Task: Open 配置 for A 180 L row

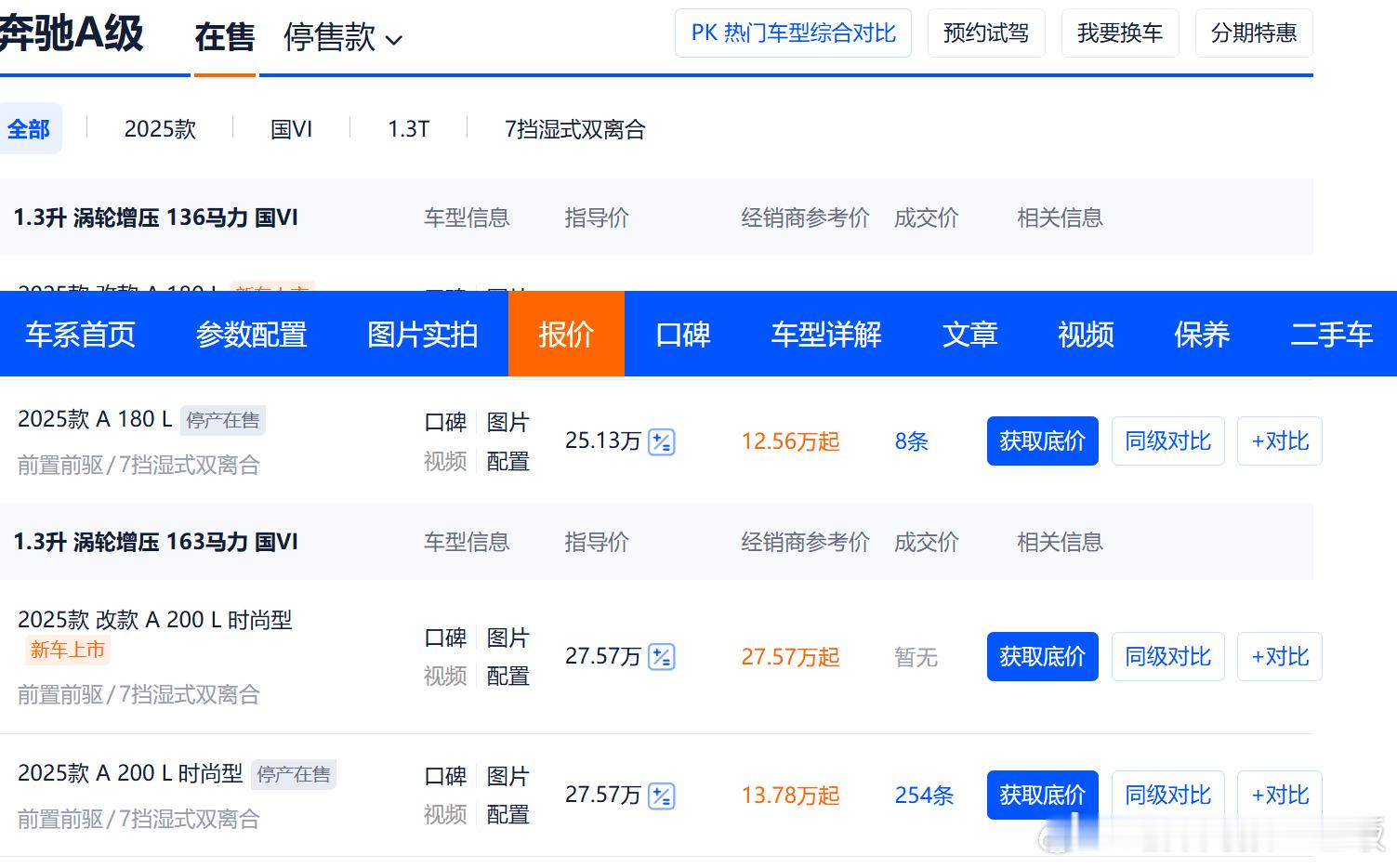Action: (508, 462)
